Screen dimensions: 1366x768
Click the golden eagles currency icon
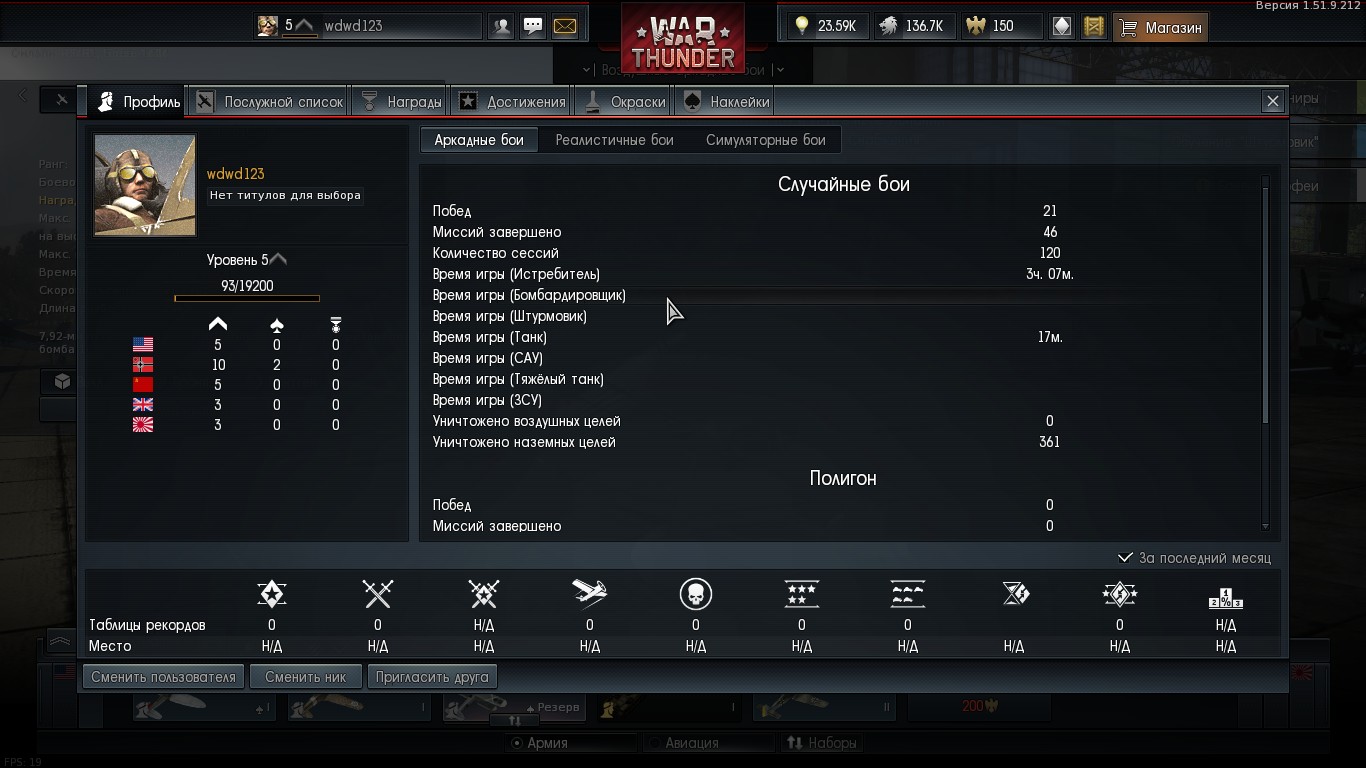[x=975, y=27]
